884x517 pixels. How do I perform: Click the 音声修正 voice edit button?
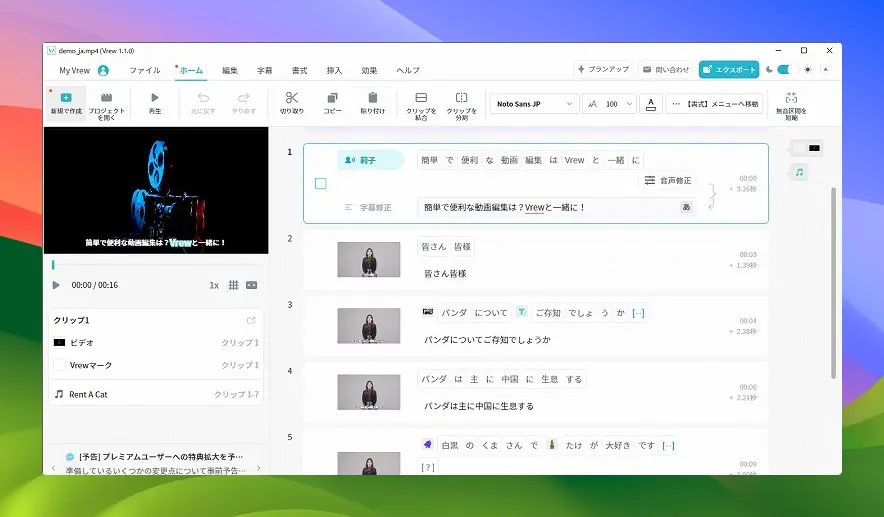668,180
